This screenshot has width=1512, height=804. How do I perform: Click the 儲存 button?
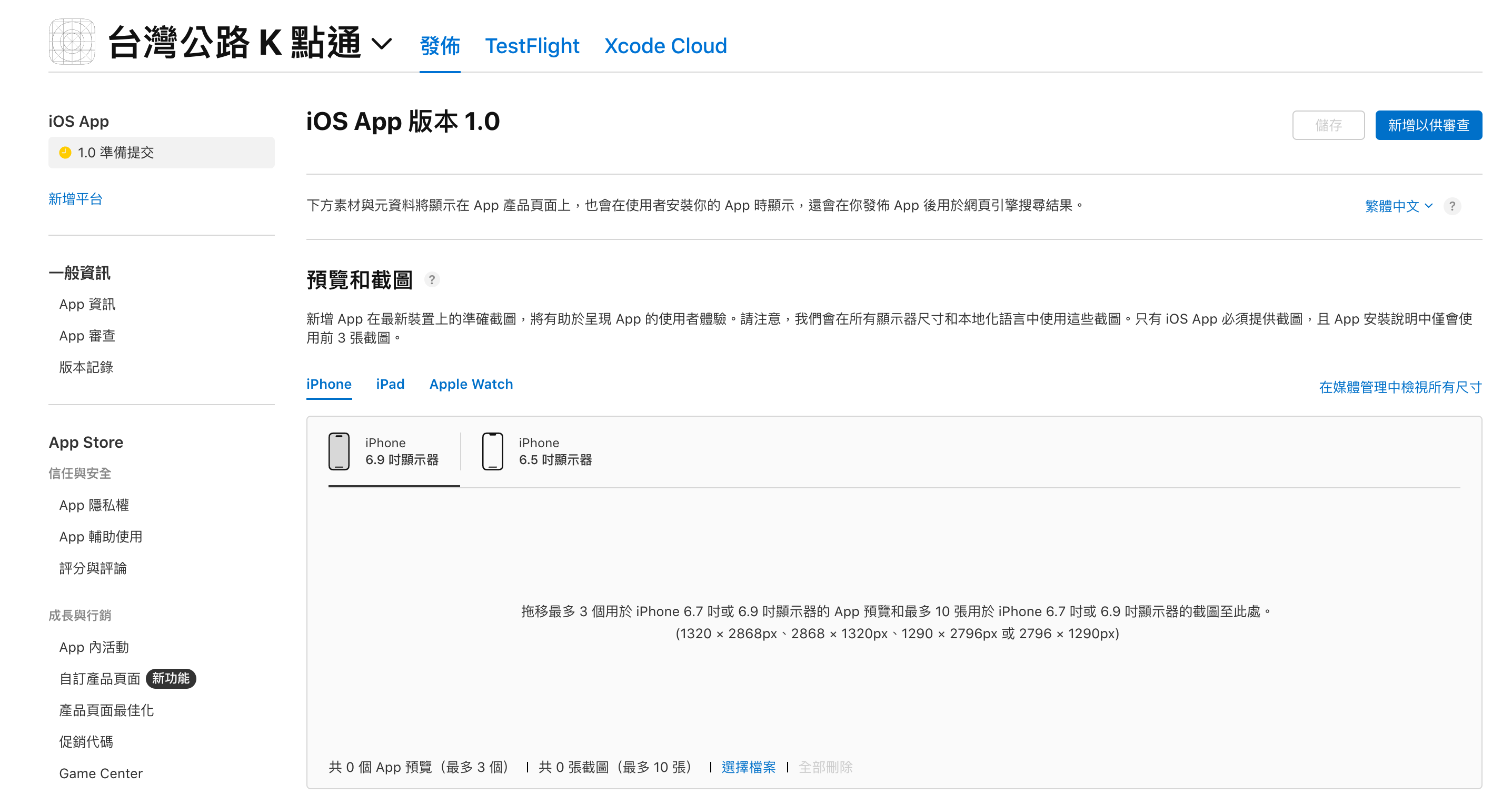[1328, 125]
